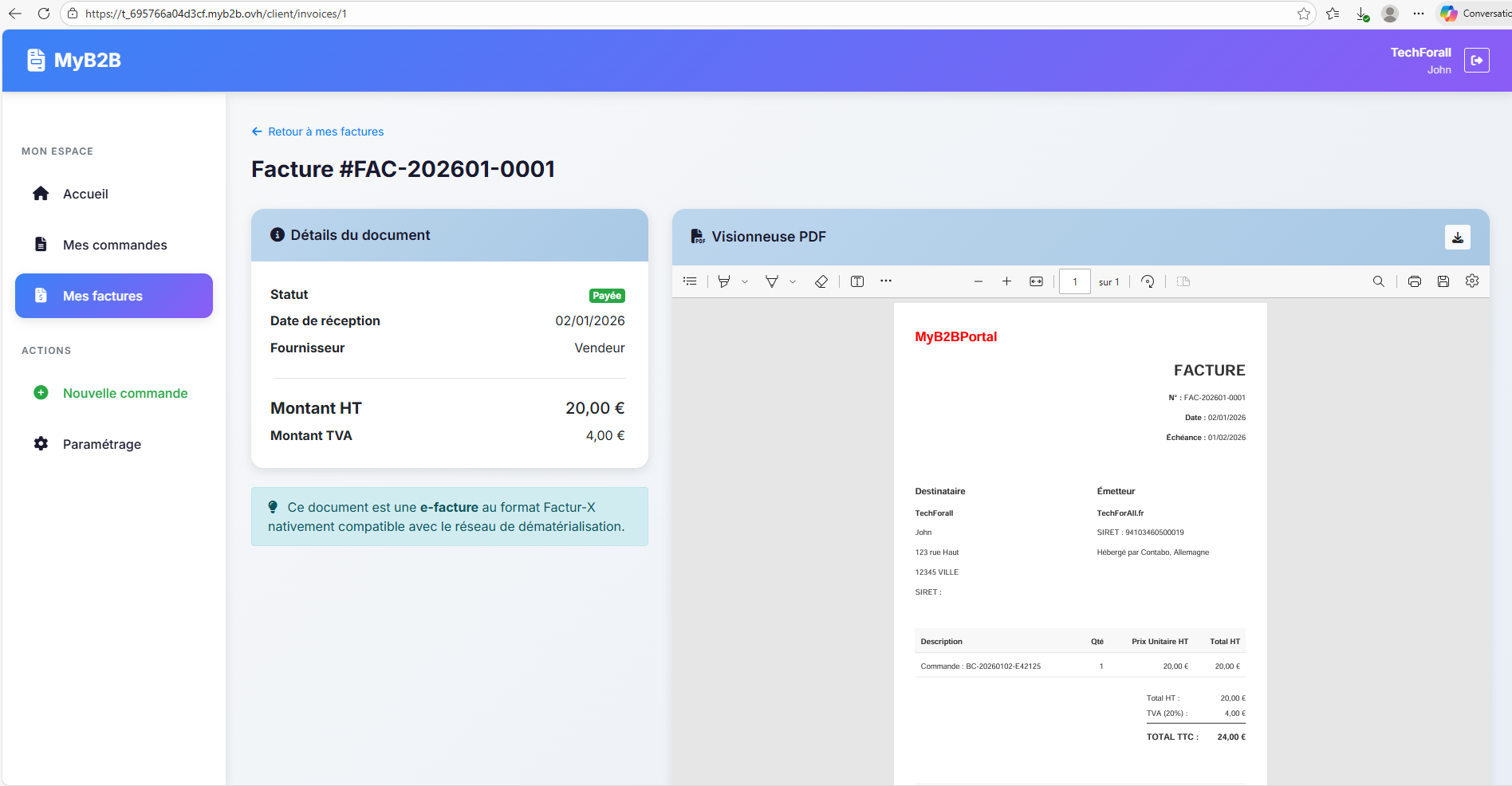Expand the highlight tool options arrow
Viewport: 1512px width, 786px height.
coord(745,281)
